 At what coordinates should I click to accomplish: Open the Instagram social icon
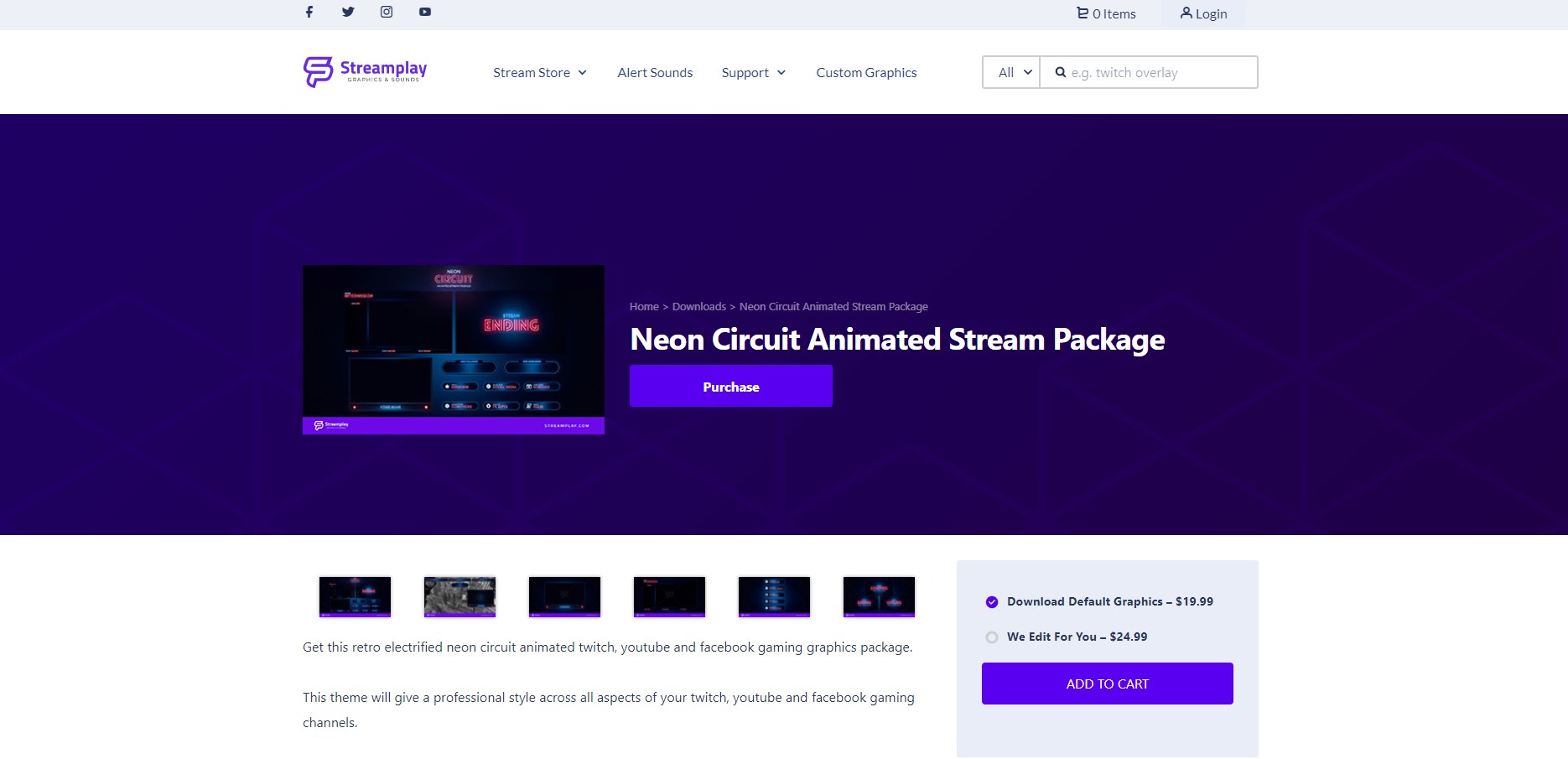tap(387, 12)
